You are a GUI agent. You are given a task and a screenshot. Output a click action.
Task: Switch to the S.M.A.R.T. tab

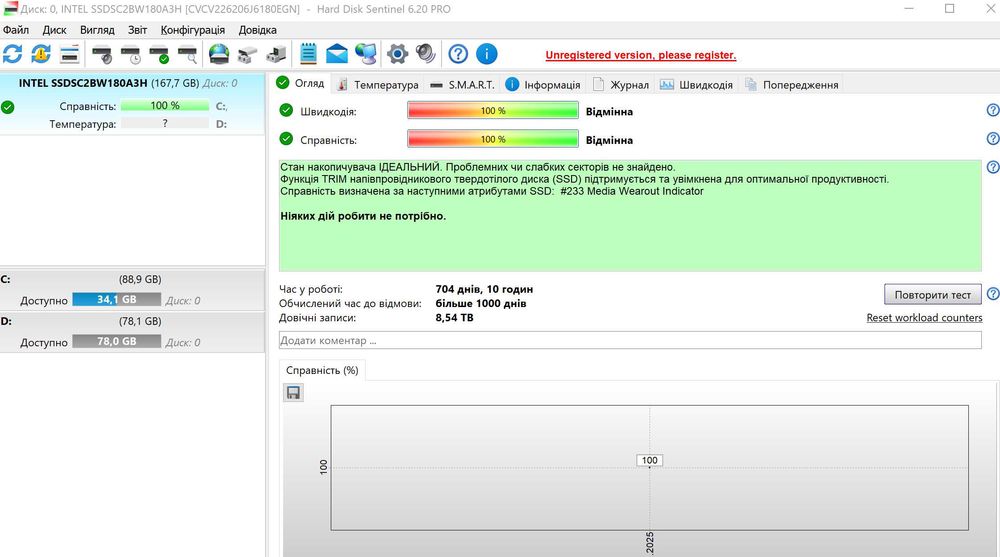pos(462,85)
